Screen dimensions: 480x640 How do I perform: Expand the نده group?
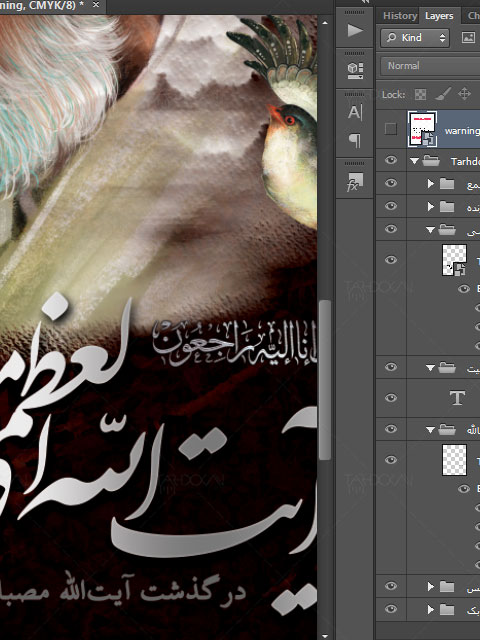point(431,207)
